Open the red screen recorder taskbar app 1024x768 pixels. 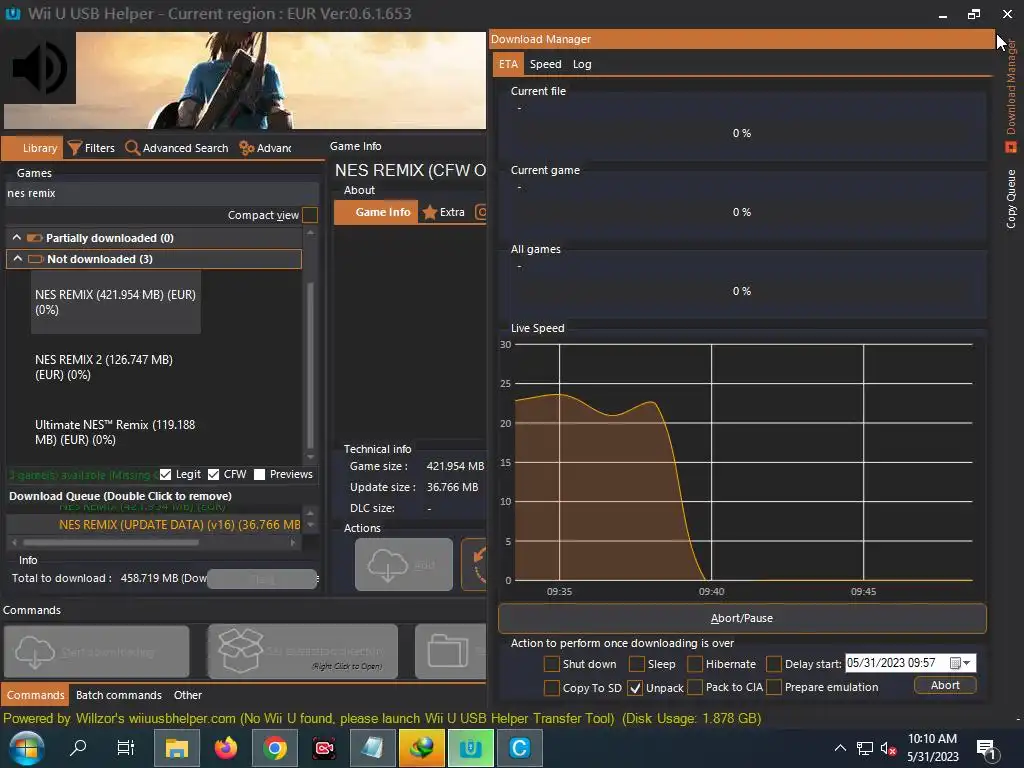324,748
